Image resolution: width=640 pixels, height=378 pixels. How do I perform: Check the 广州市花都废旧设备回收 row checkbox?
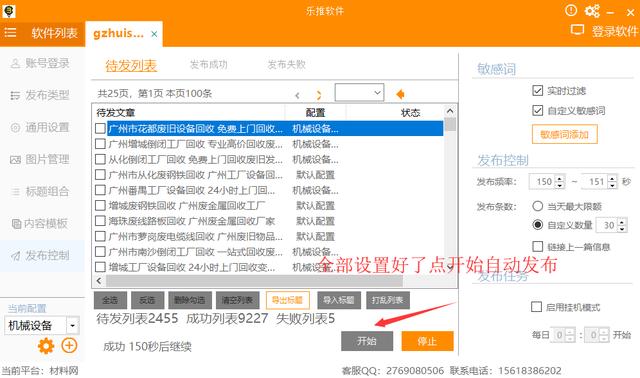tap(100, 129)
